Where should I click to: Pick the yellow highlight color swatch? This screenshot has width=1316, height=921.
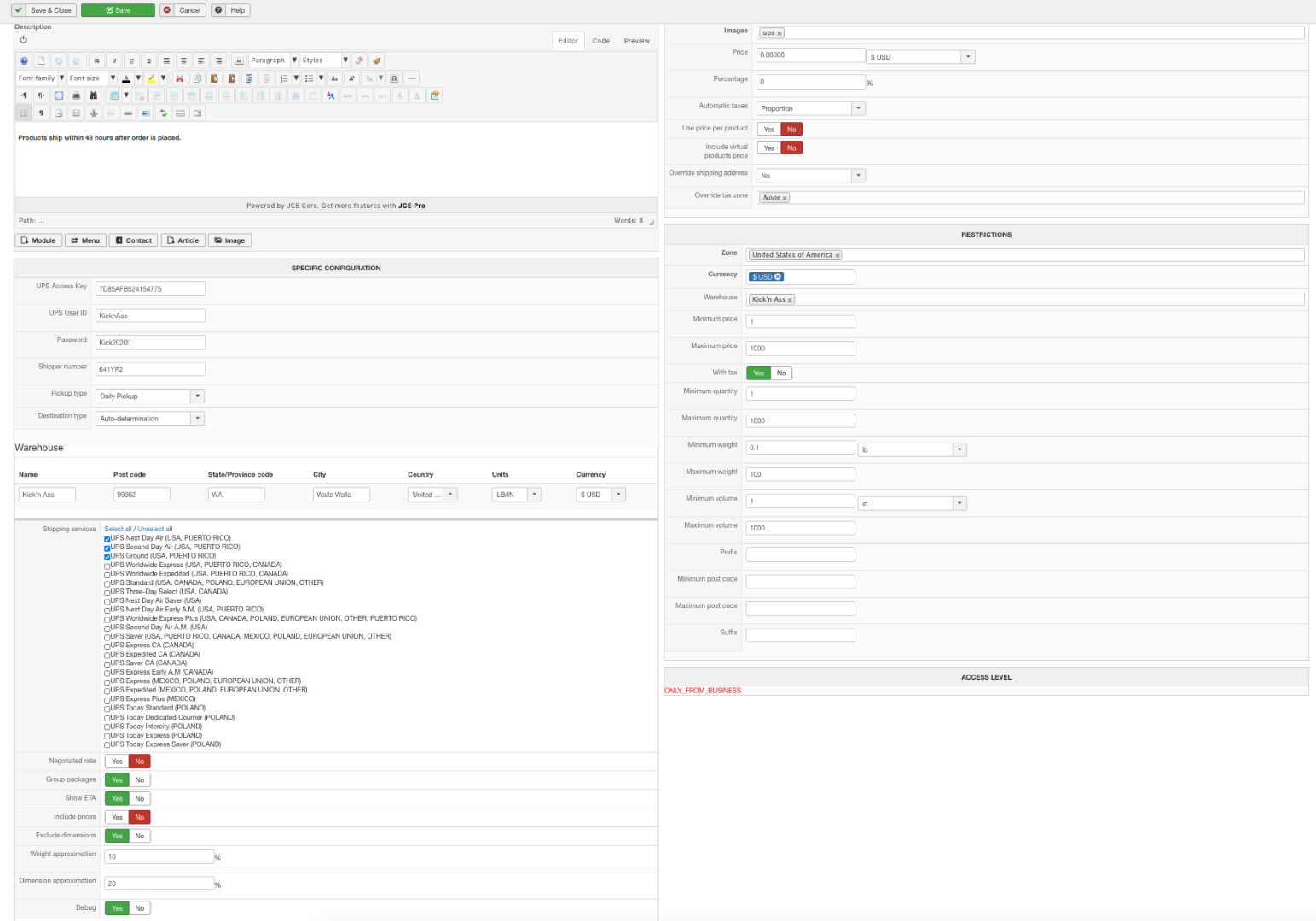coord(152,78)
